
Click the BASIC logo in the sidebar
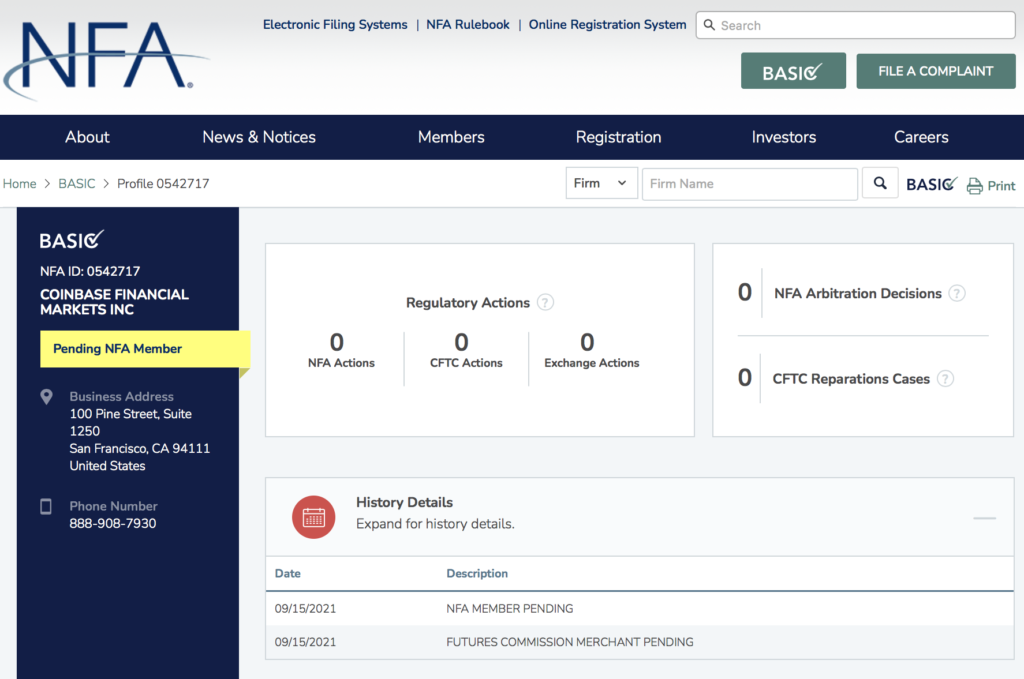(x=71, y=240)
